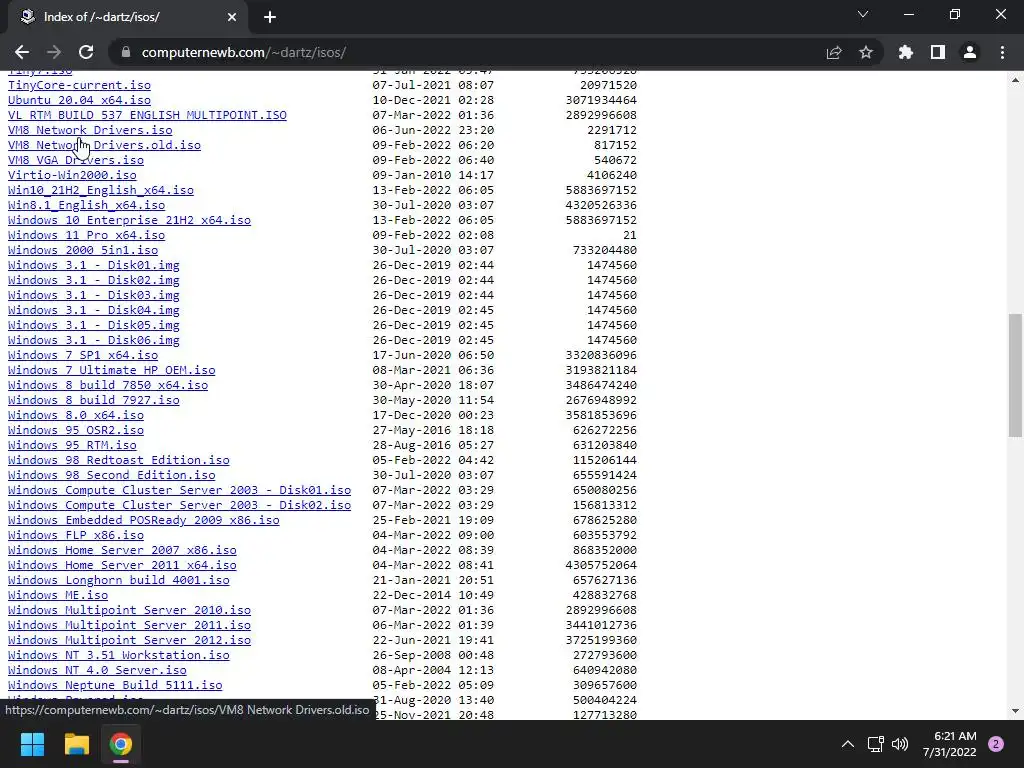Screen dimensions: 1024x768
Task: Click the scrollbar down arrow
Action: tap(1015, 711)
